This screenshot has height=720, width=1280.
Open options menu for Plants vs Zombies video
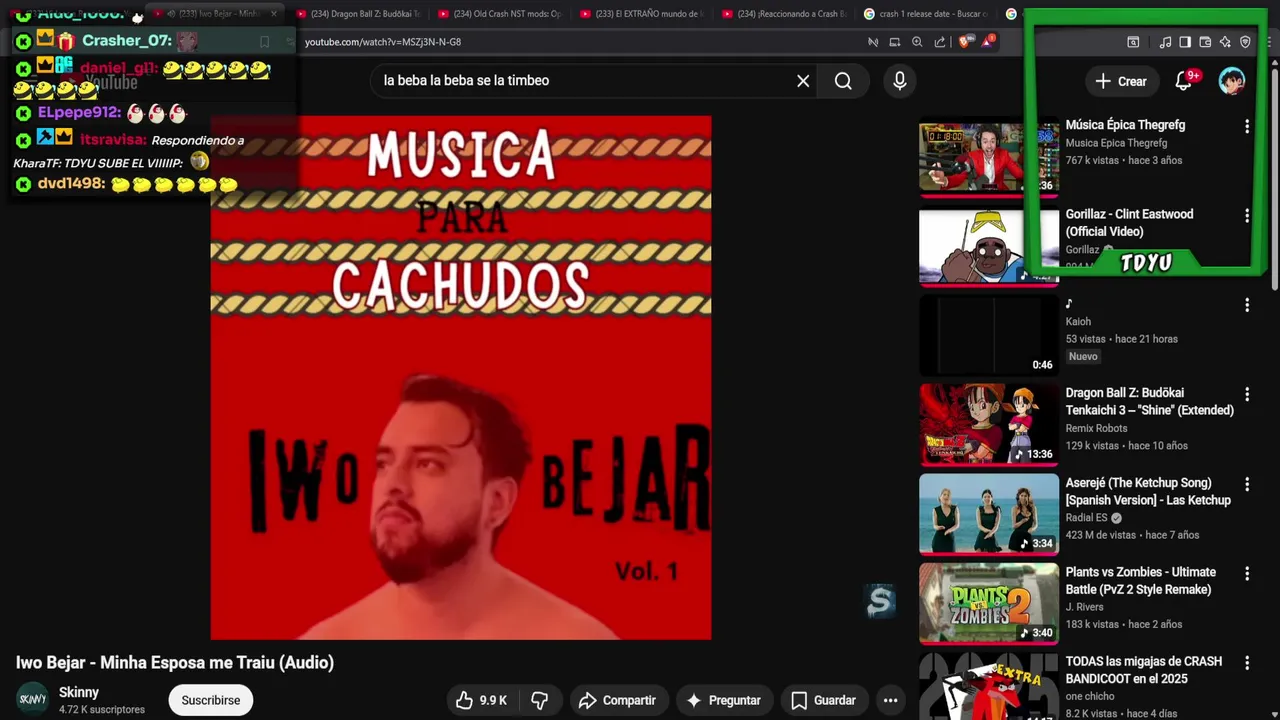pyautogui.click(x=1246, y=573)
